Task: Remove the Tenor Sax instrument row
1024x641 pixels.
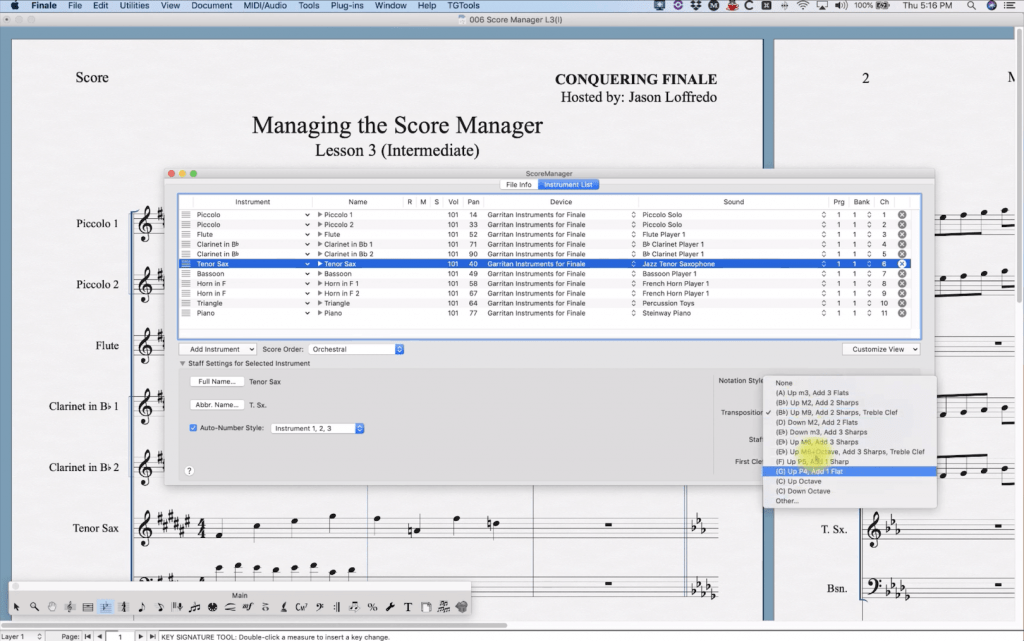Action: [902, 264]
